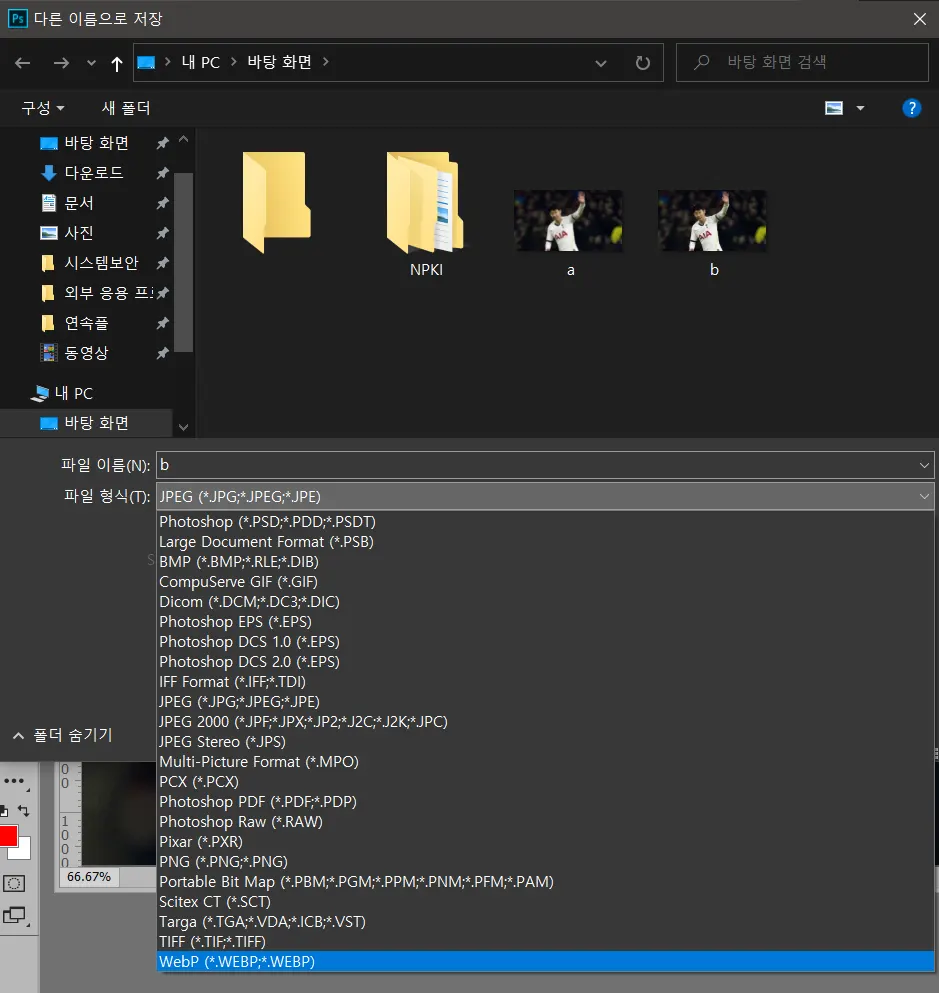Screen dimensions: 939x993
Task: Choose Multi-Picture Format (*.MPO)
Action: coord(545,762)
